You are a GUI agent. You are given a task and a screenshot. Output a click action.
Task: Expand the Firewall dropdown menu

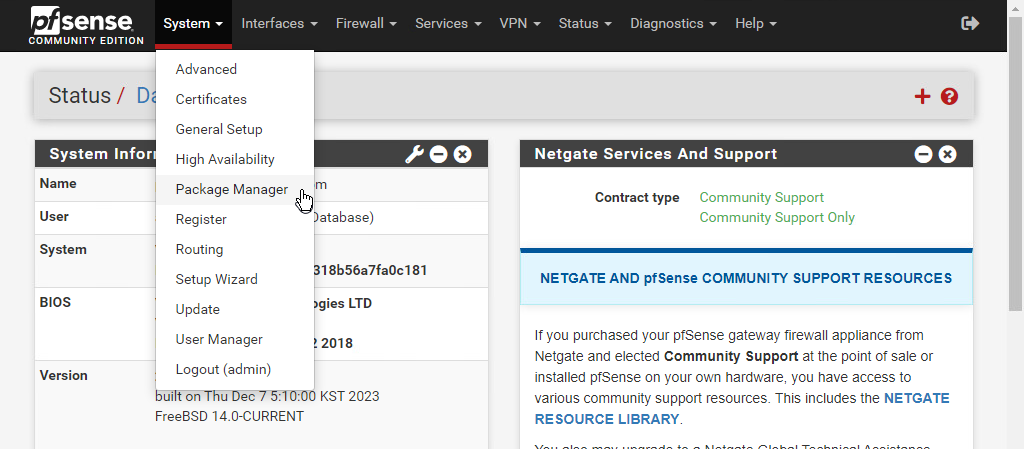pyautogui.click(x=366, y=23)
